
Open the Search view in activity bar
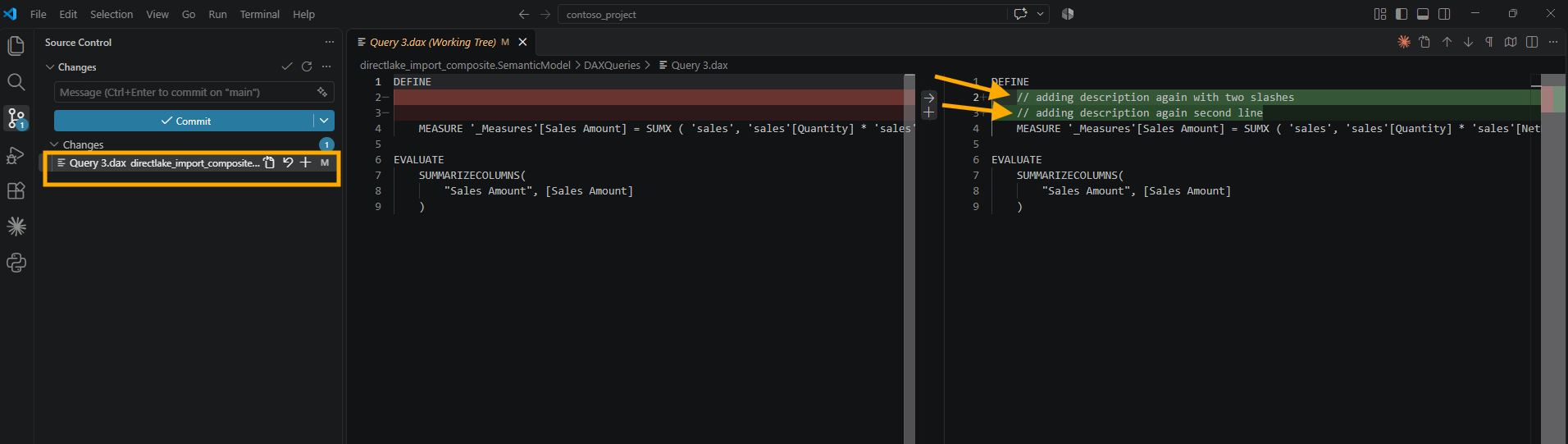point(16,82)
